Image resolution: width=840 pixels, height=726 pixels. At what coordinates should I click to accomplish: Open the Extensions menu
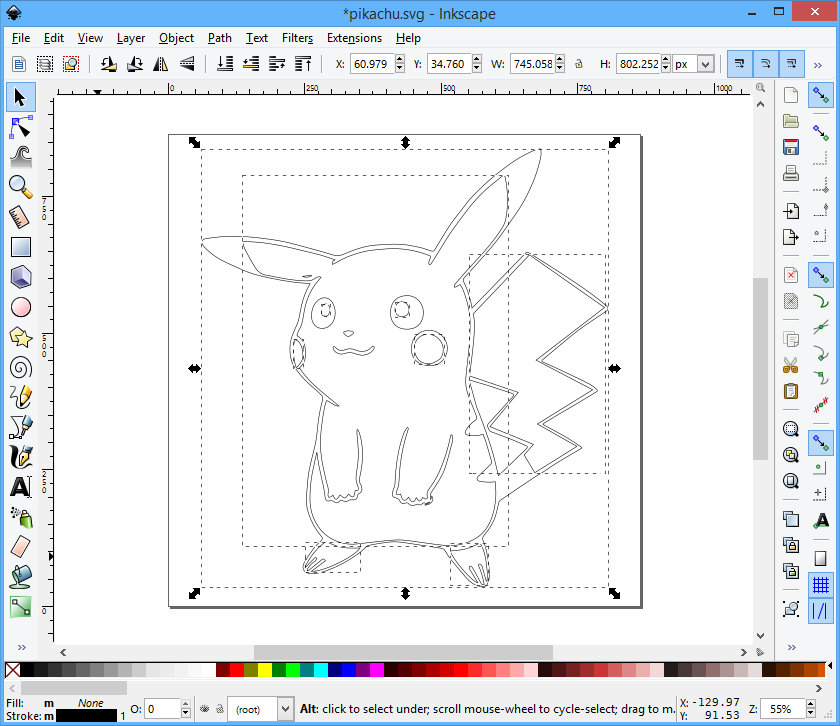tap(354, 38)
